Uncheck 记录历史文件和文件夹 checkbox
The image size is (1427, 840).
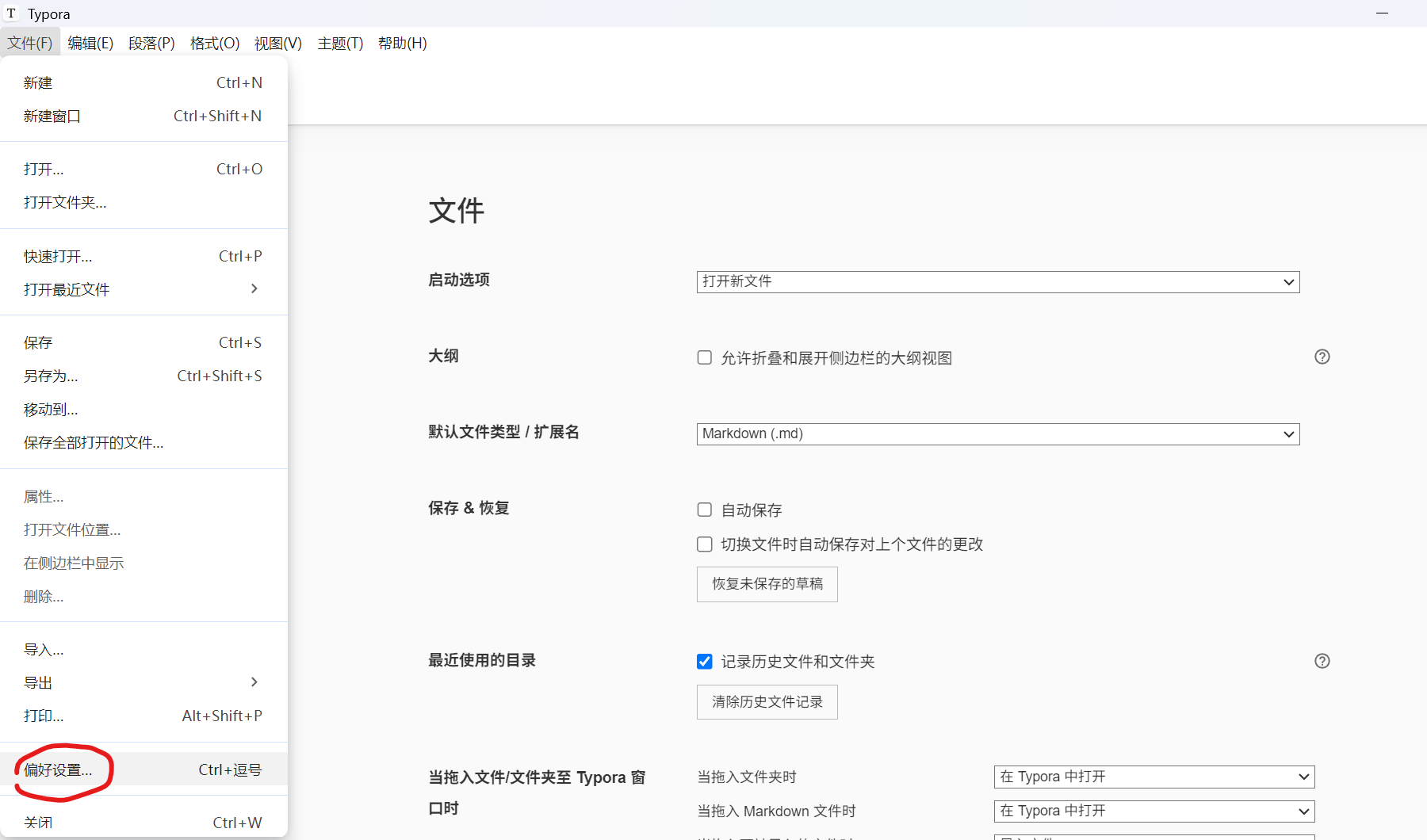(x=704, y=662)
